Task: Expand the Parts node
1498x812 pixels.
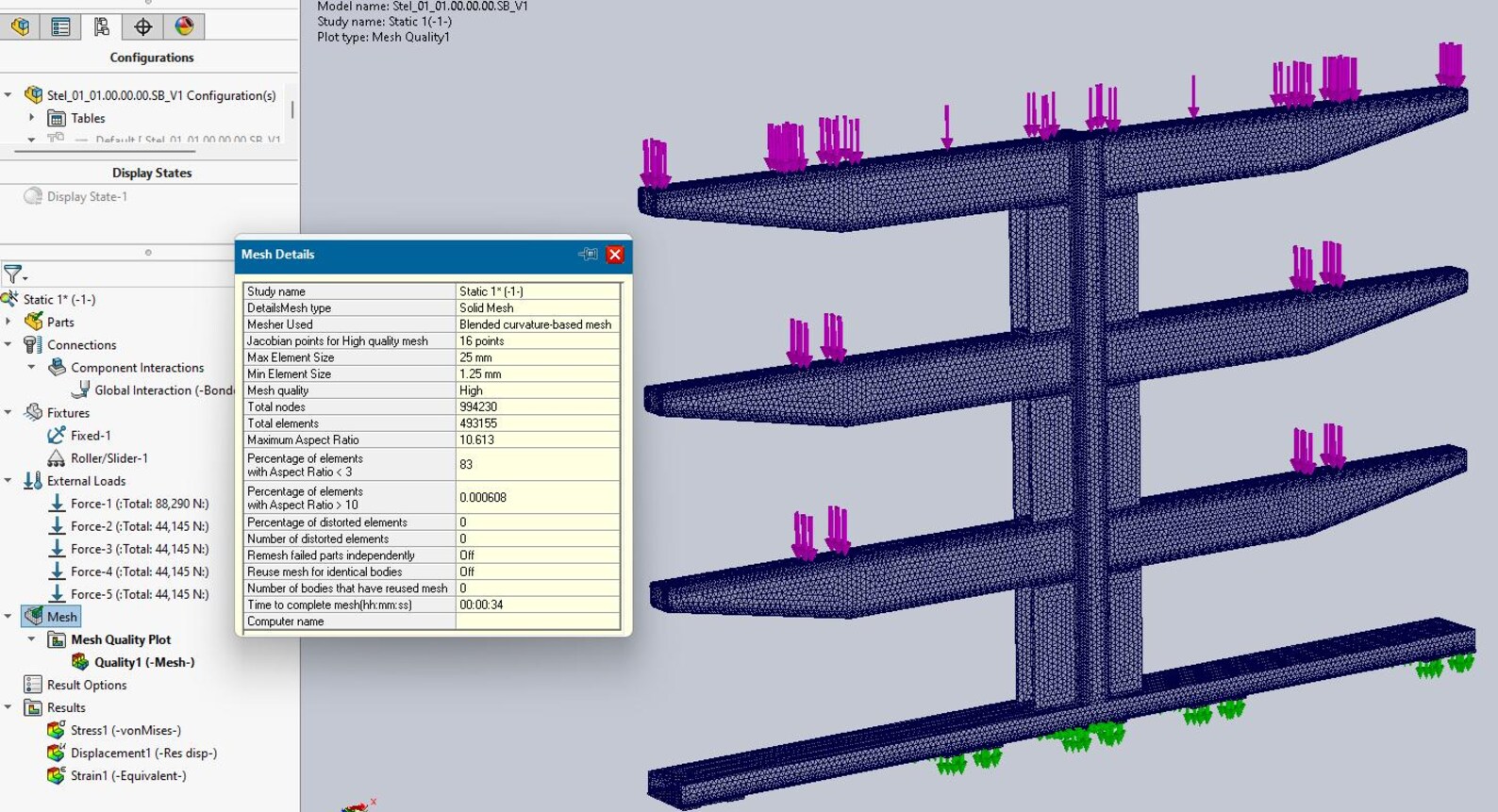Action: (x=8, y=323)
